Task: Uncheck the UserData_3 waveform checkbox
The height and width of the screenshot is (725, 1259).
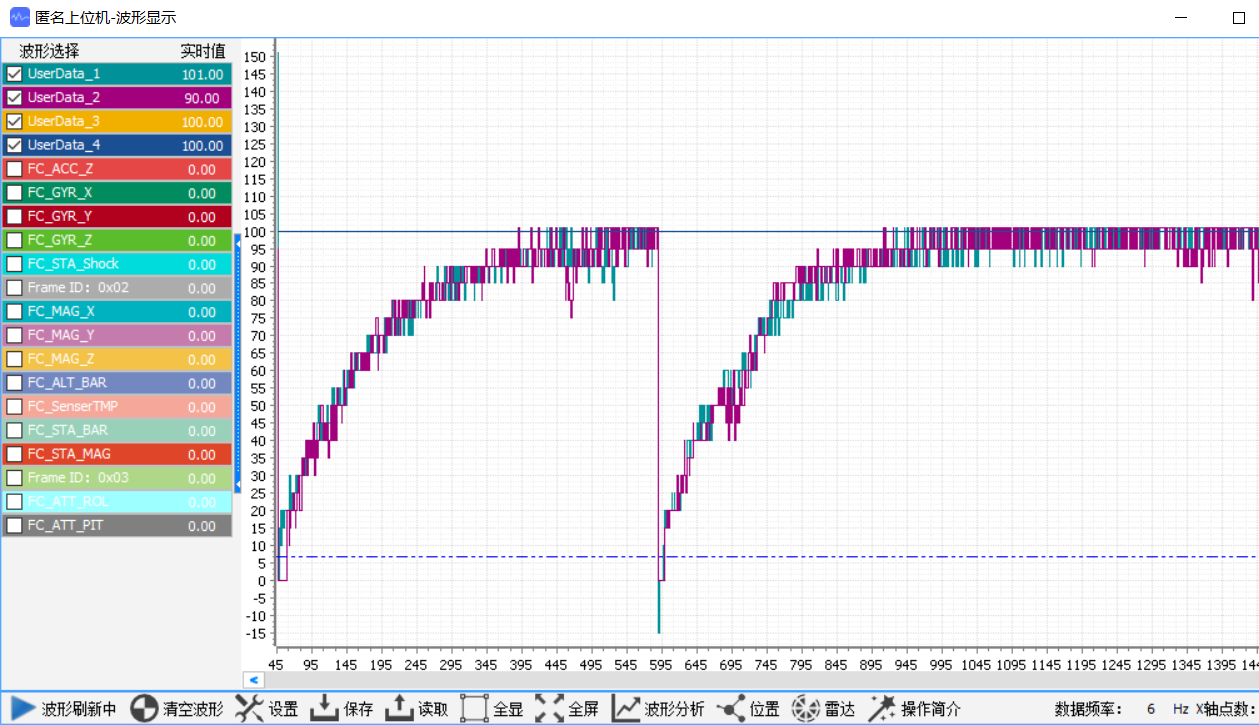Action: pyautogui.click(x=15, y=121)
